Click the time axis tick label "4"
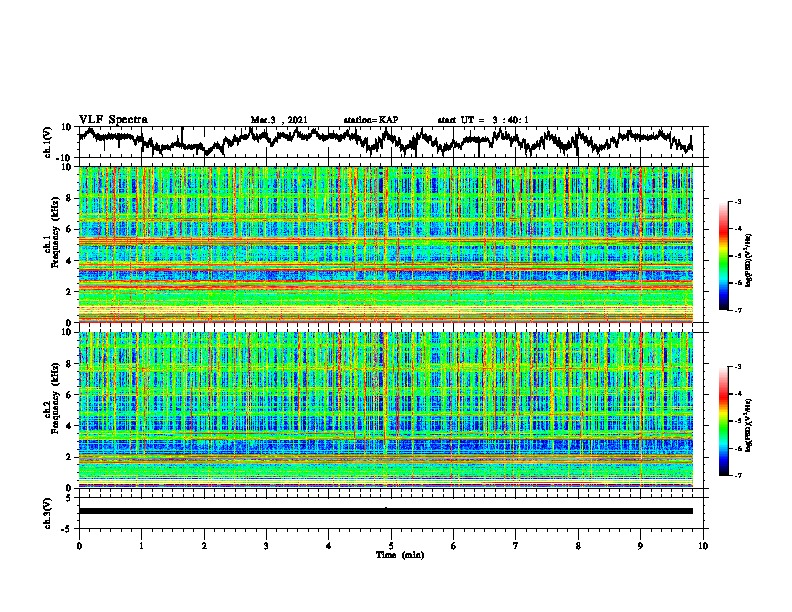 (329, 546)
